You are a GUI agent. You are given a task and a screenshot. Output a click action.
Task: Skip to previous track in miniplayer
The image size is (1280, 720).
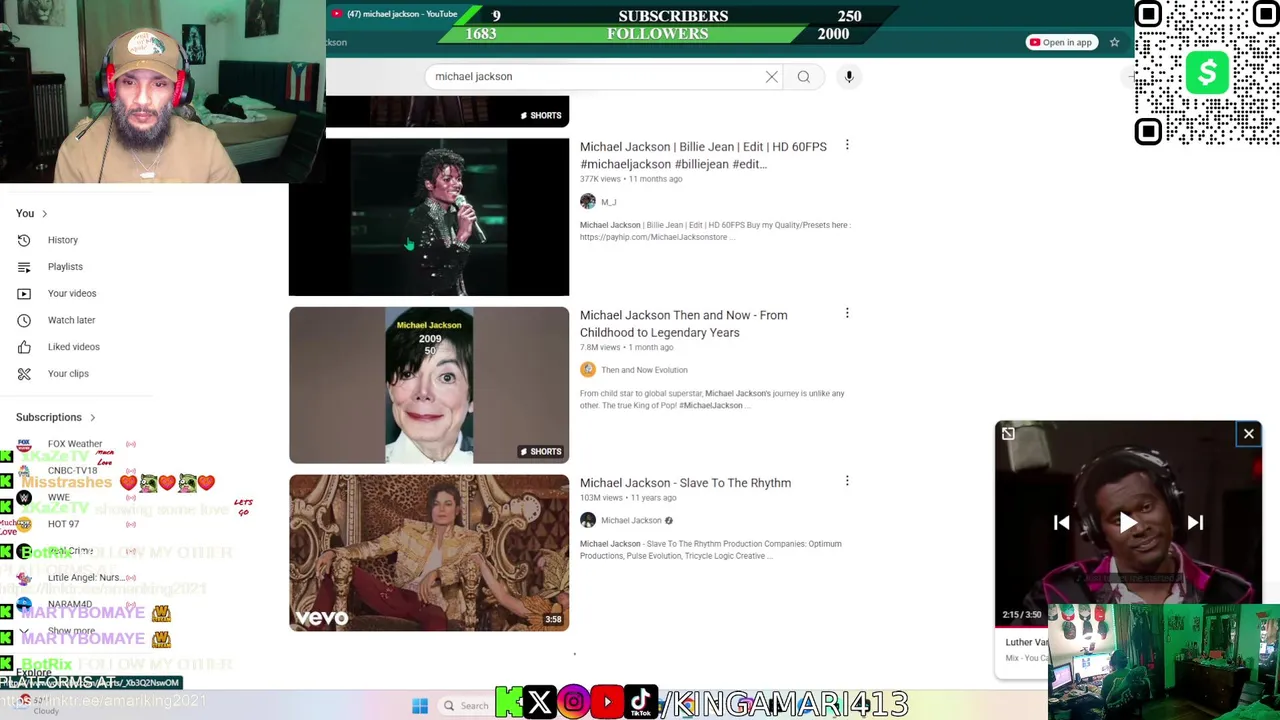1062,522
